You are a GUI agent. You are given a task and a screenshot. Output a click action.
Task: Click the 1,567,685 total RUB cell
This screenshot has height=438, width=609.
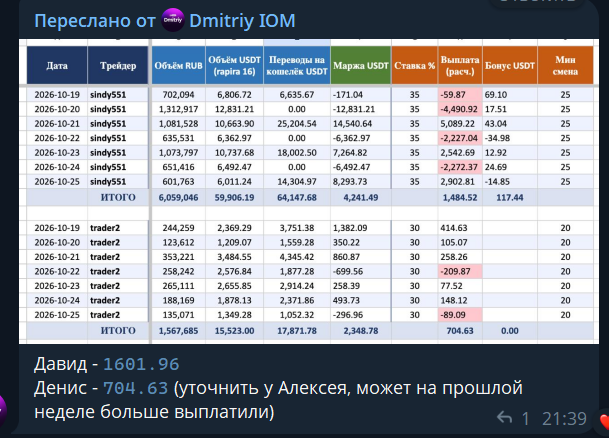coord(178,331)
